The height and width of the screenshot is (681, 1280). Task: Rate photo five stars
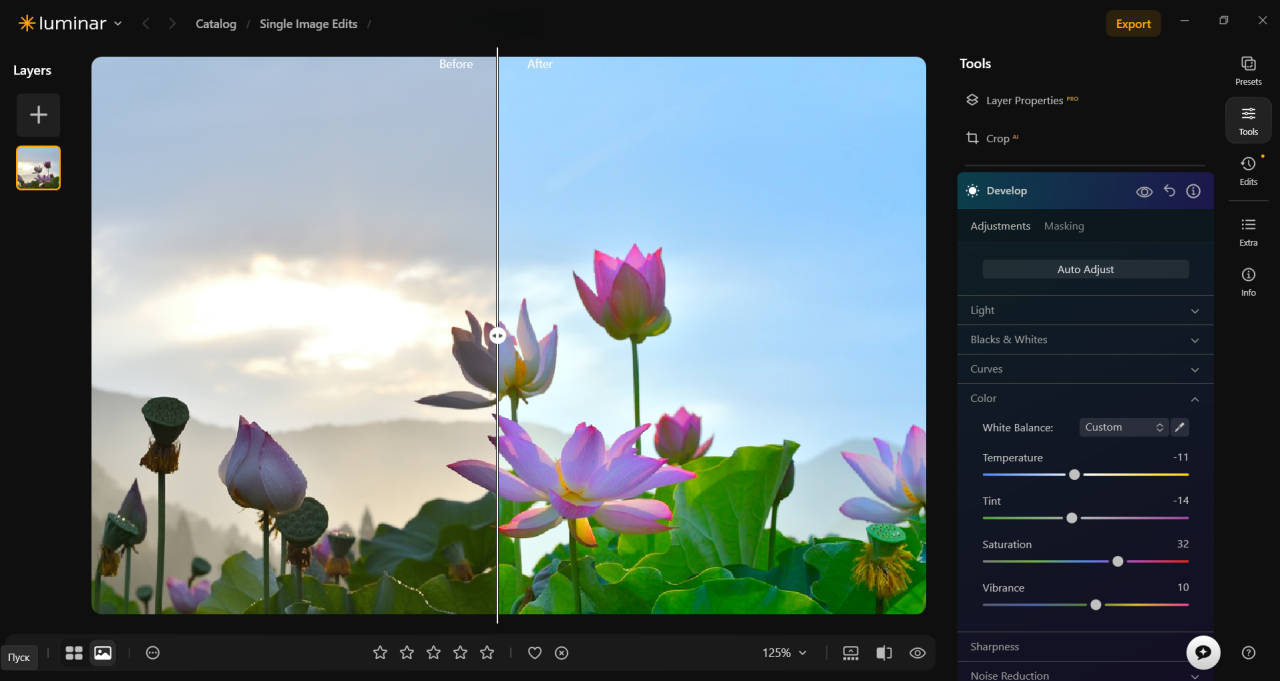(487, 653)
